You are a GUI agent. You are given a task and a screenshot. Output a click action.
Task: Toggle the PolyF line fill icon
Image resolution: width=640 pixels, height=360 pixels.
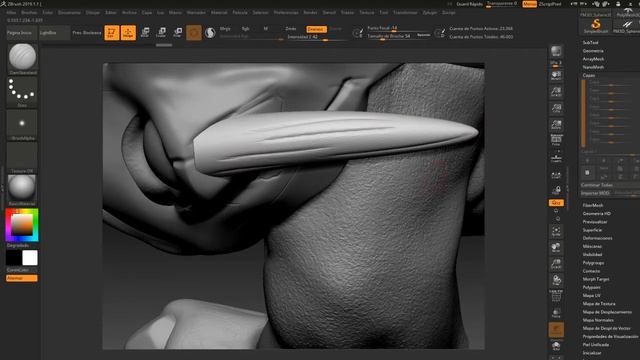click(556, 297)
